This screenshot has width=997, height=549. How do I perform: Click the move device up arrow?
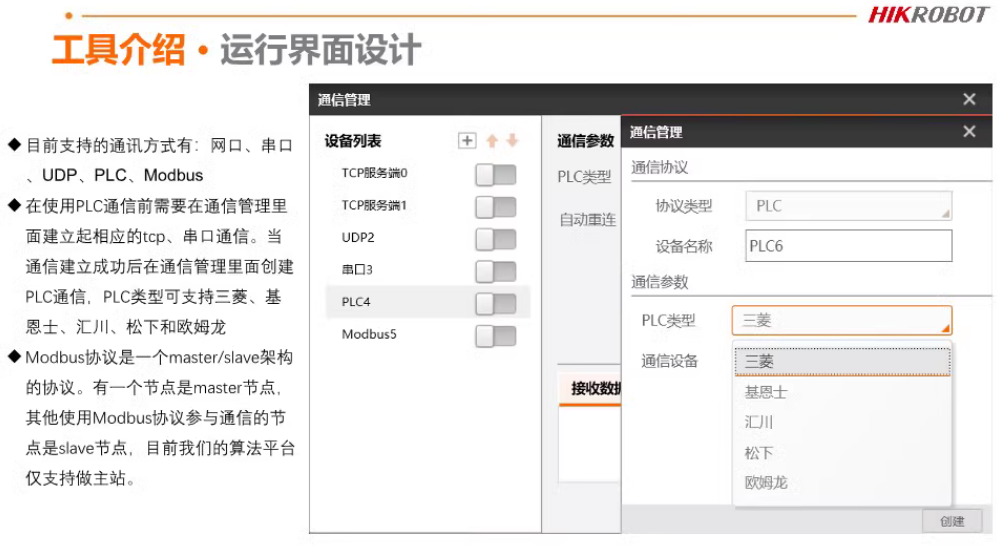point(492,141)
